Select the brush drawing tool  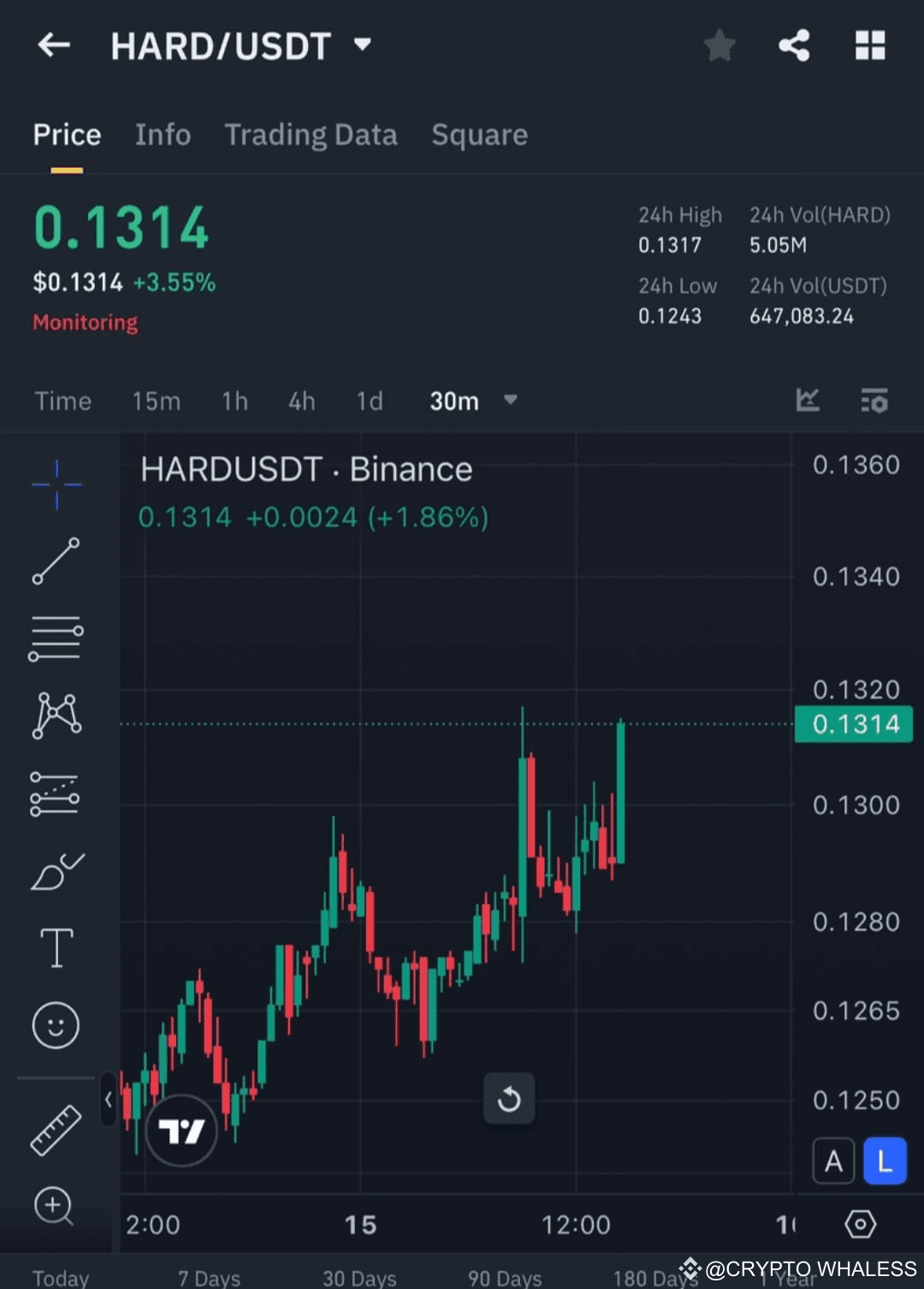tap(55, 870)
